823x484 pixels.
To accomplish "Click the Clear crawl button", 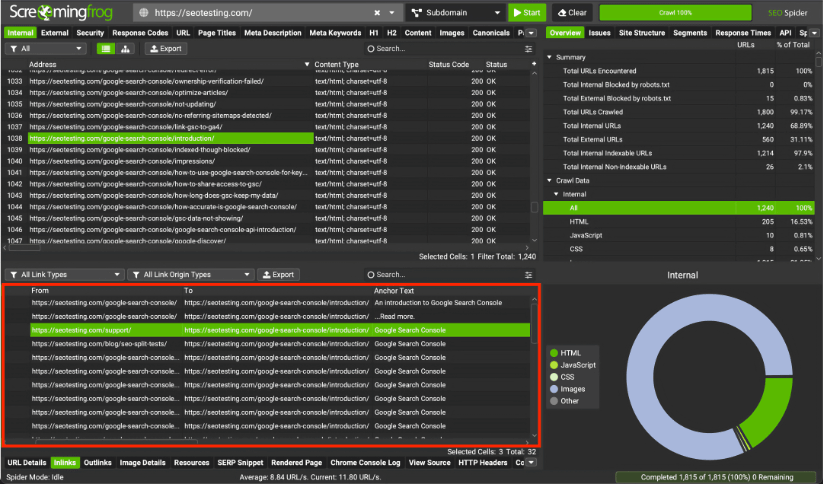I will tap(571, 13).
